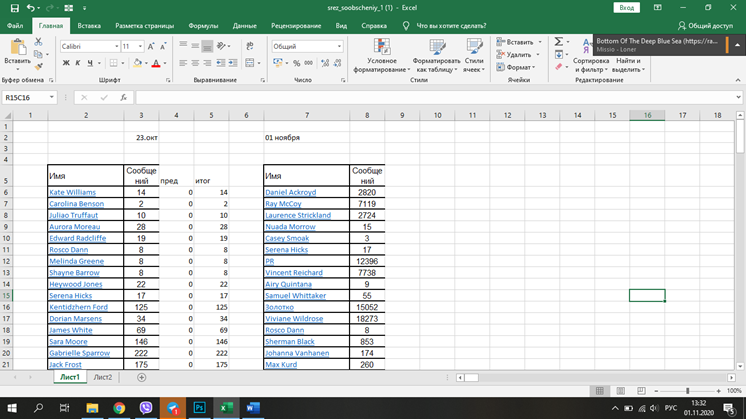This screenshot has width=747, height=420.
Task: Click the Fill down arrow icon
Action: (559, 54)
